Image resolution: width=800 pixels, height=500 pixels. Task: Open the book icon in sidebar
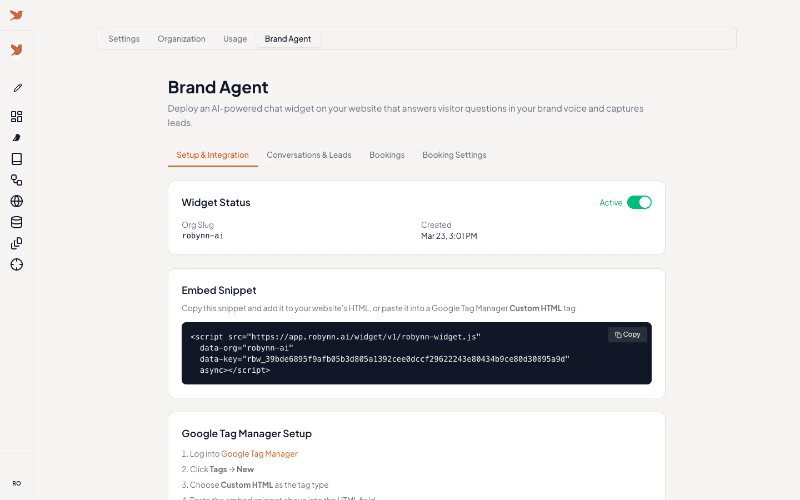(x=16, y=159)
